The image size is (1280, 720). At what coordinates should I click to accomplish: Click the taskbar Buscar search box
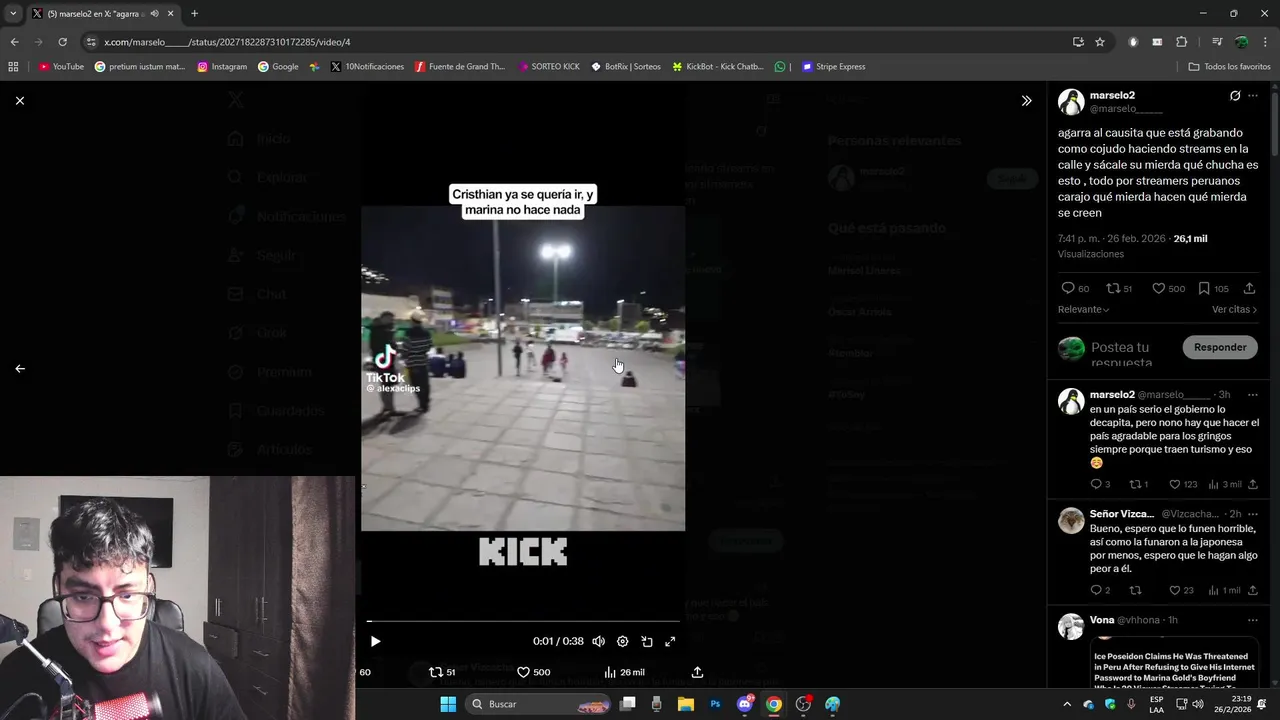click(x=540, y=704)
